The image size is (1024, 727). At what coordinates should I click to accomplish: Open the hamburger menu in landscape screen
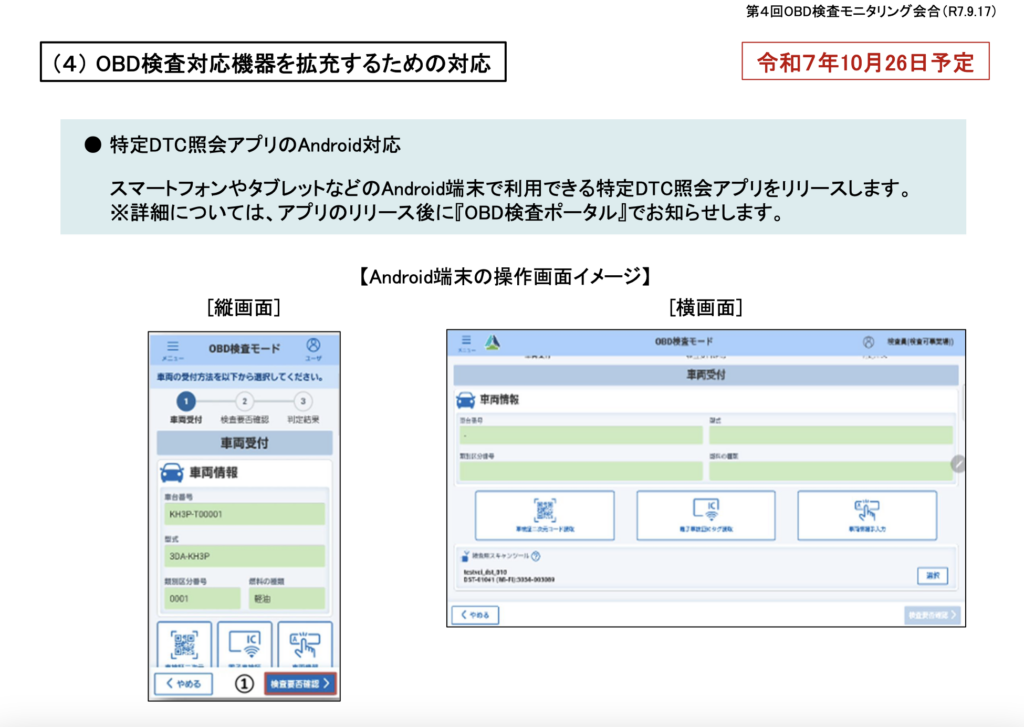pyautogui.click(x=467, y=342)
